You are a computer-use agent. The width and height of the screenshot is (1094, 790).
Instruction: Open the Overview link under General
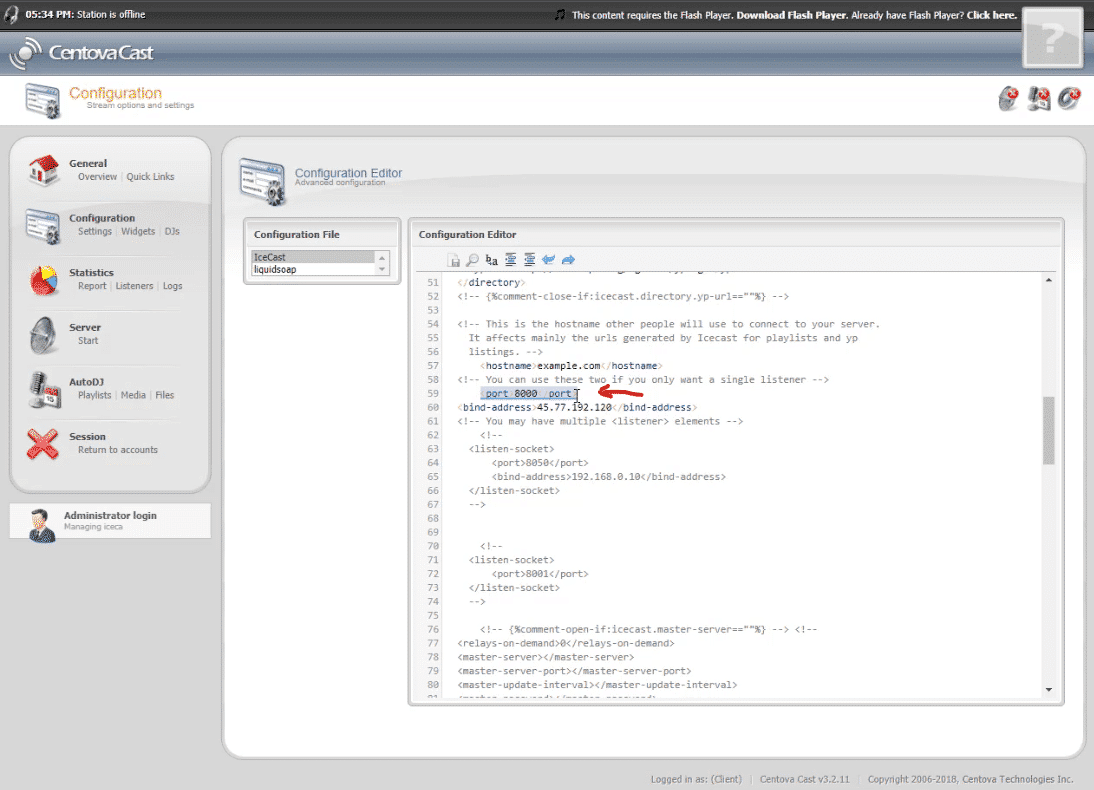pos(98,177)
